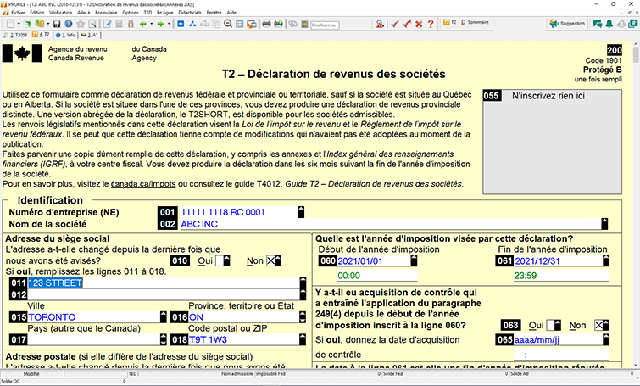640x386 pixels.
Task: Click the padlock icon in toolbar
Action: [131, 24]
